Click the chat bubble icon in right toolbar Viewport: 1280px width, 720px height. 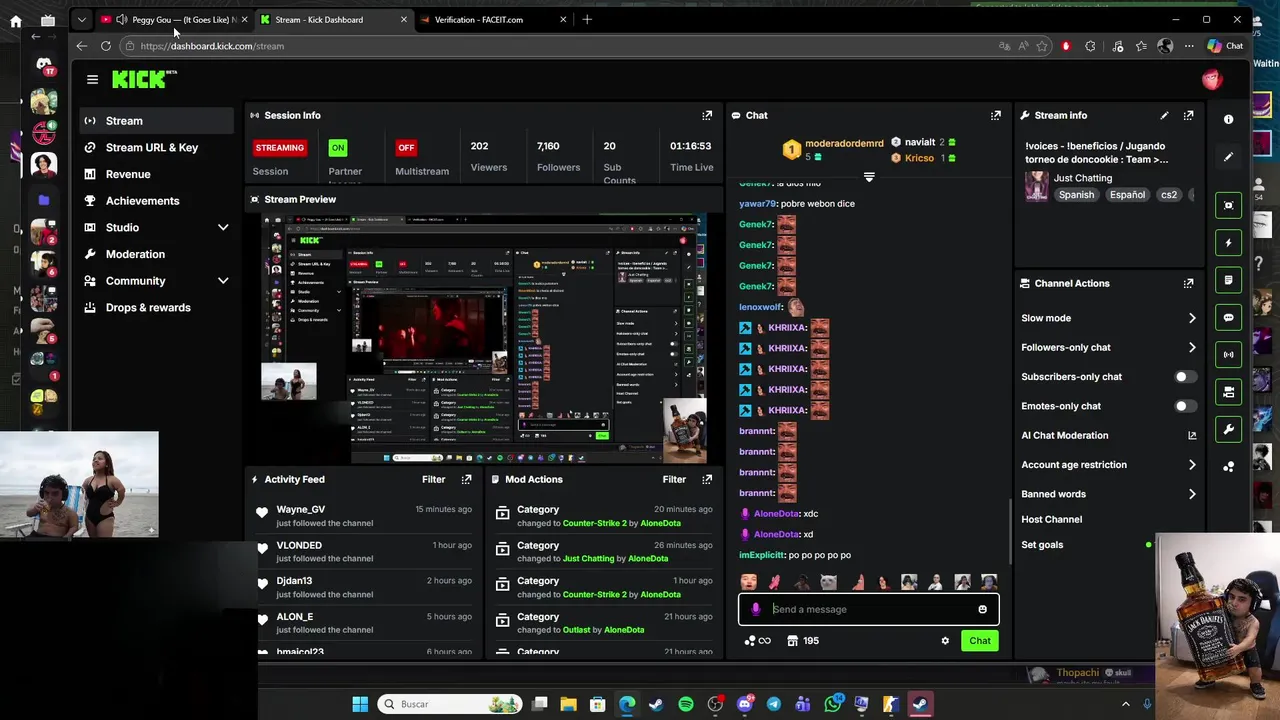[1228, 318]
